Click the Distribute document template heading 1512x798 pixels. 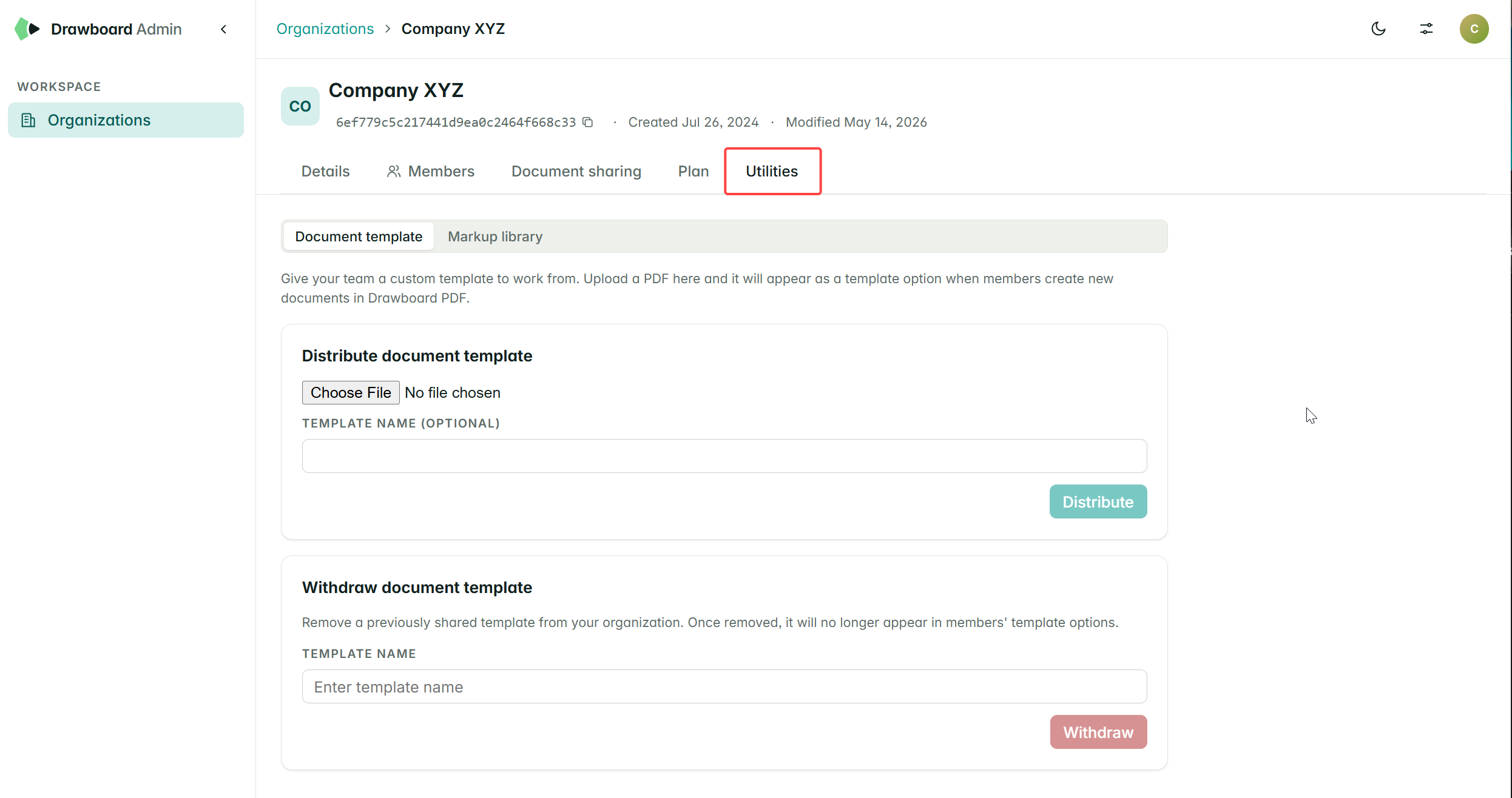click(x=417, y=356)
